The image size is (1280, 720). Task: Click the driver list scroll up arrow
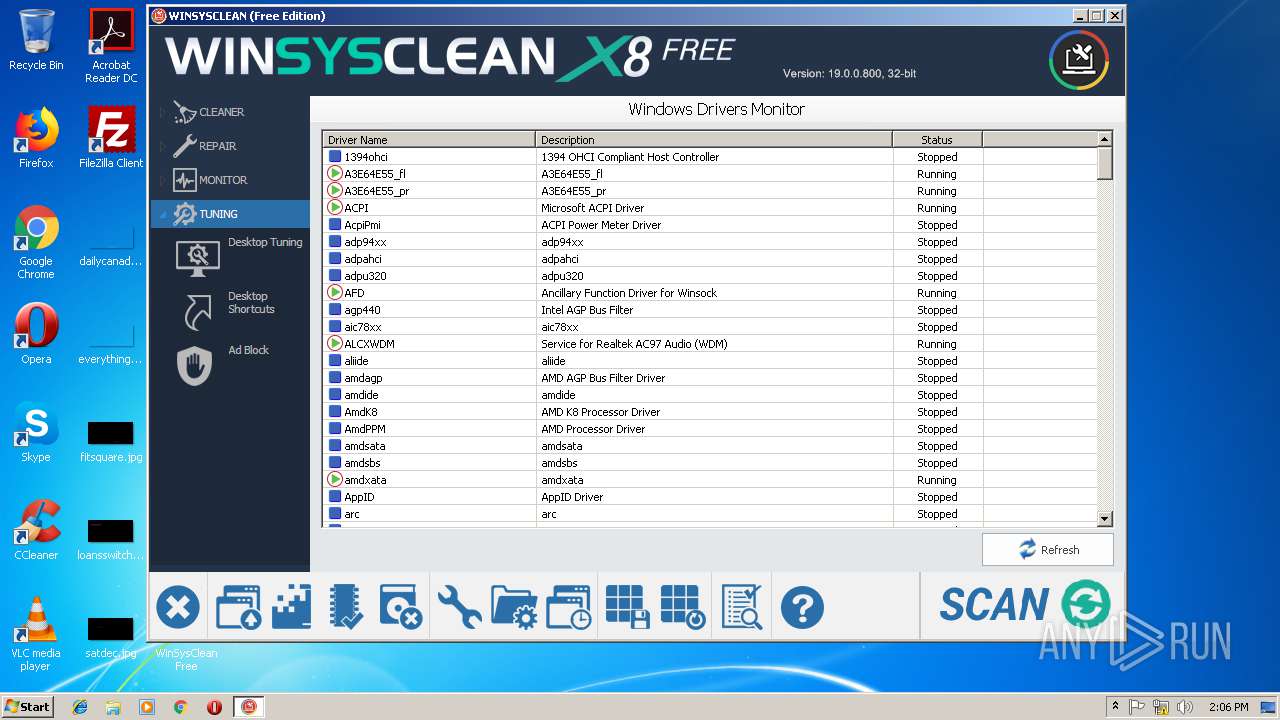click(1105, 140)
